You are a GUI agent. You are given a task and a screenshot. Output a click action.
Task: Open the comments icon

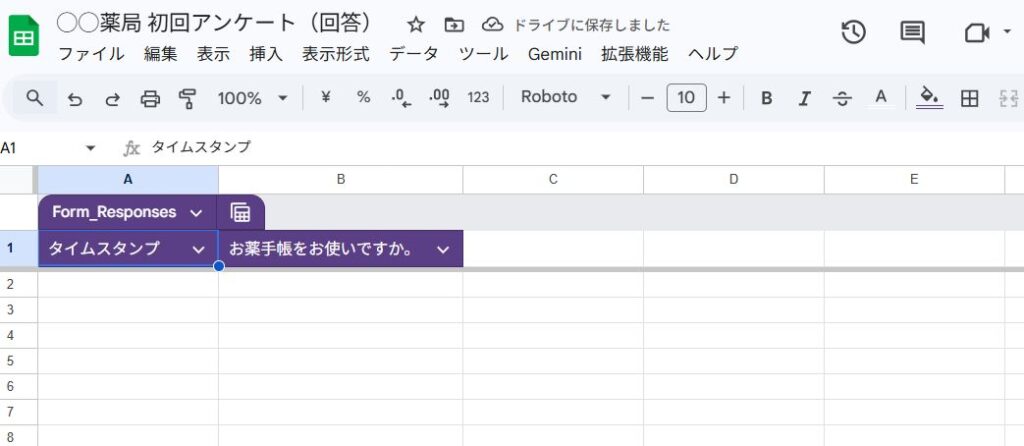912,33
